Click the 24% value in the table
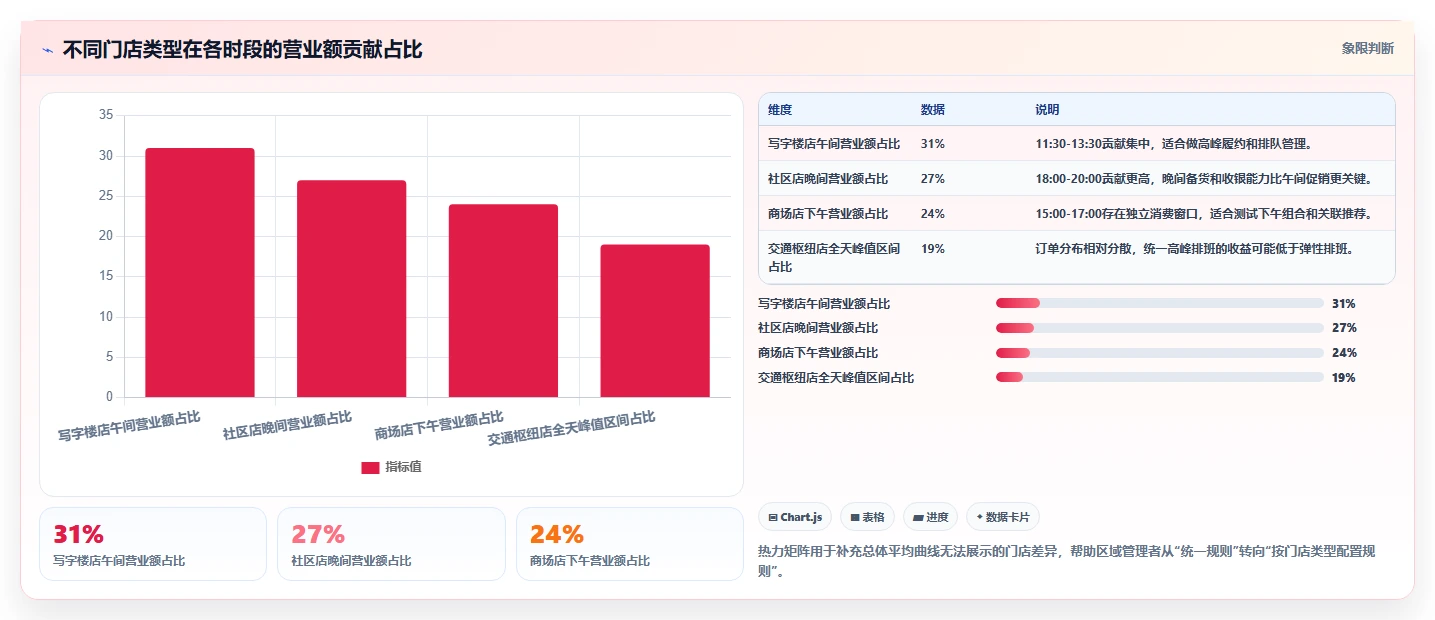Viewport: 1435px width, 620px height. [x=932, y=214]
